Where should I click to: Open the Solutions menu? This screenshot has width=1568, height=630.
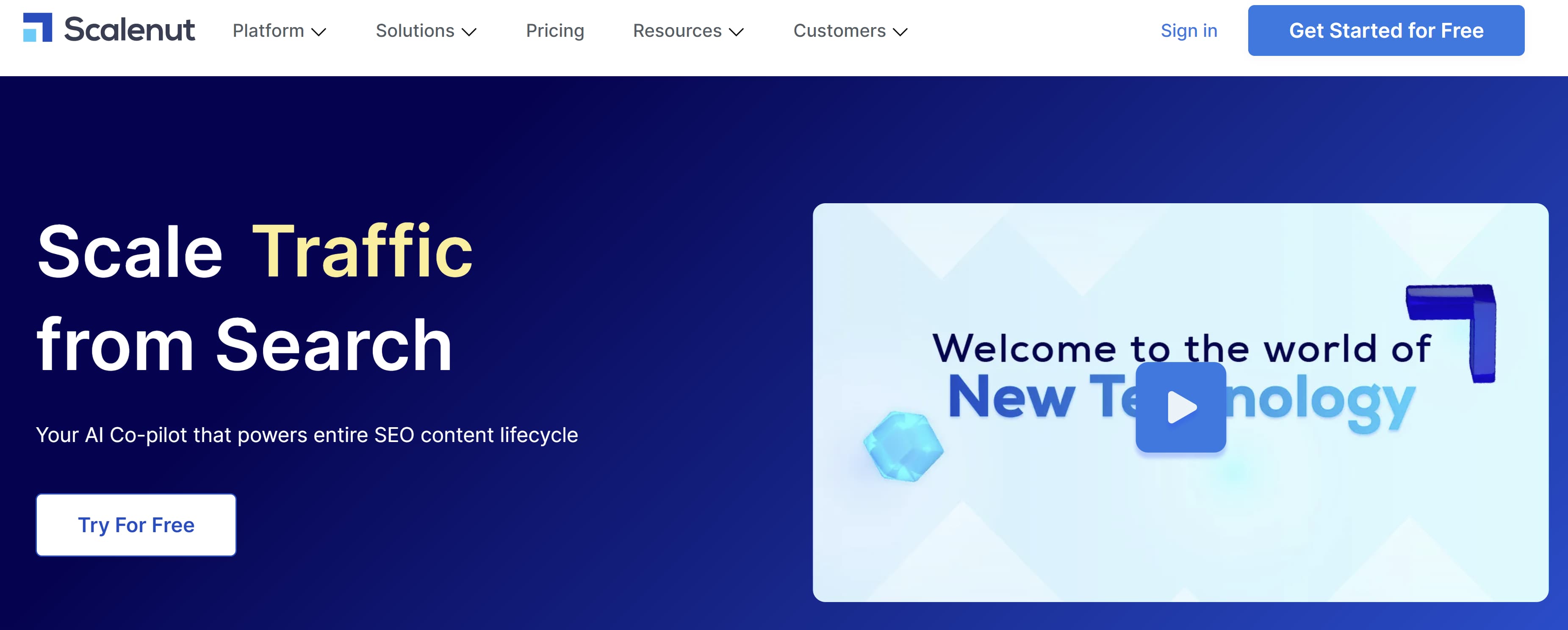(x=415, y=31)
